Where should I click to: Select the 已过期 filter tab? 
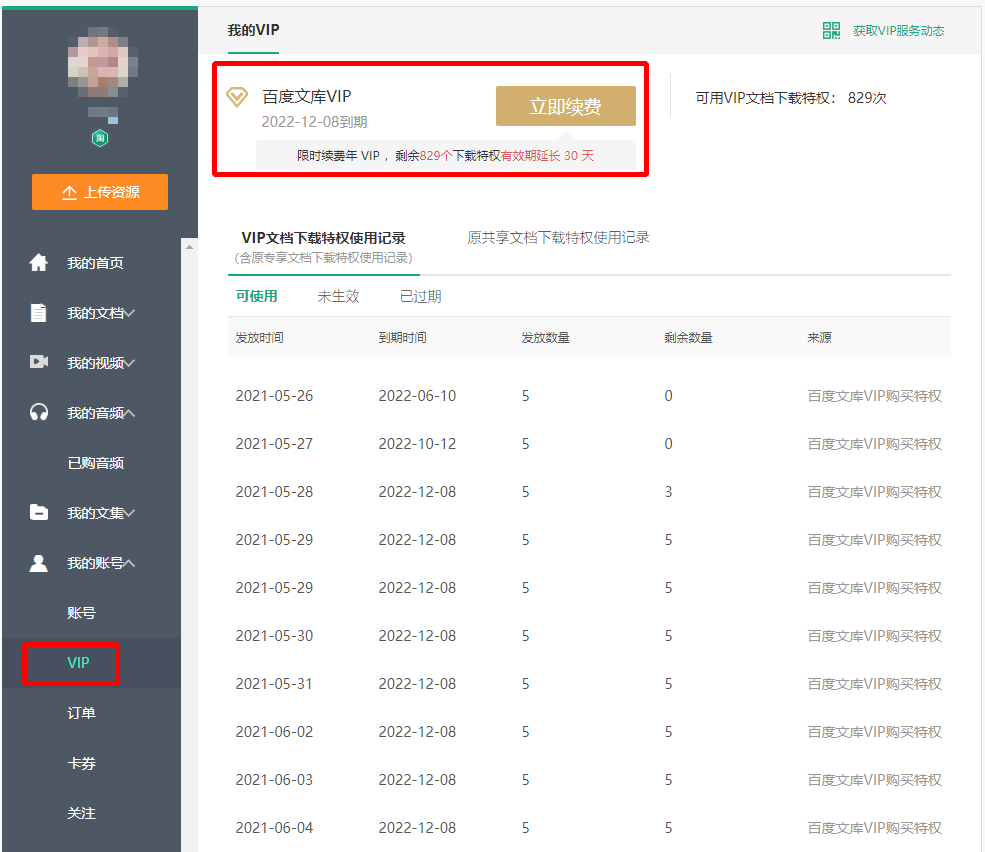pos(420,296)
